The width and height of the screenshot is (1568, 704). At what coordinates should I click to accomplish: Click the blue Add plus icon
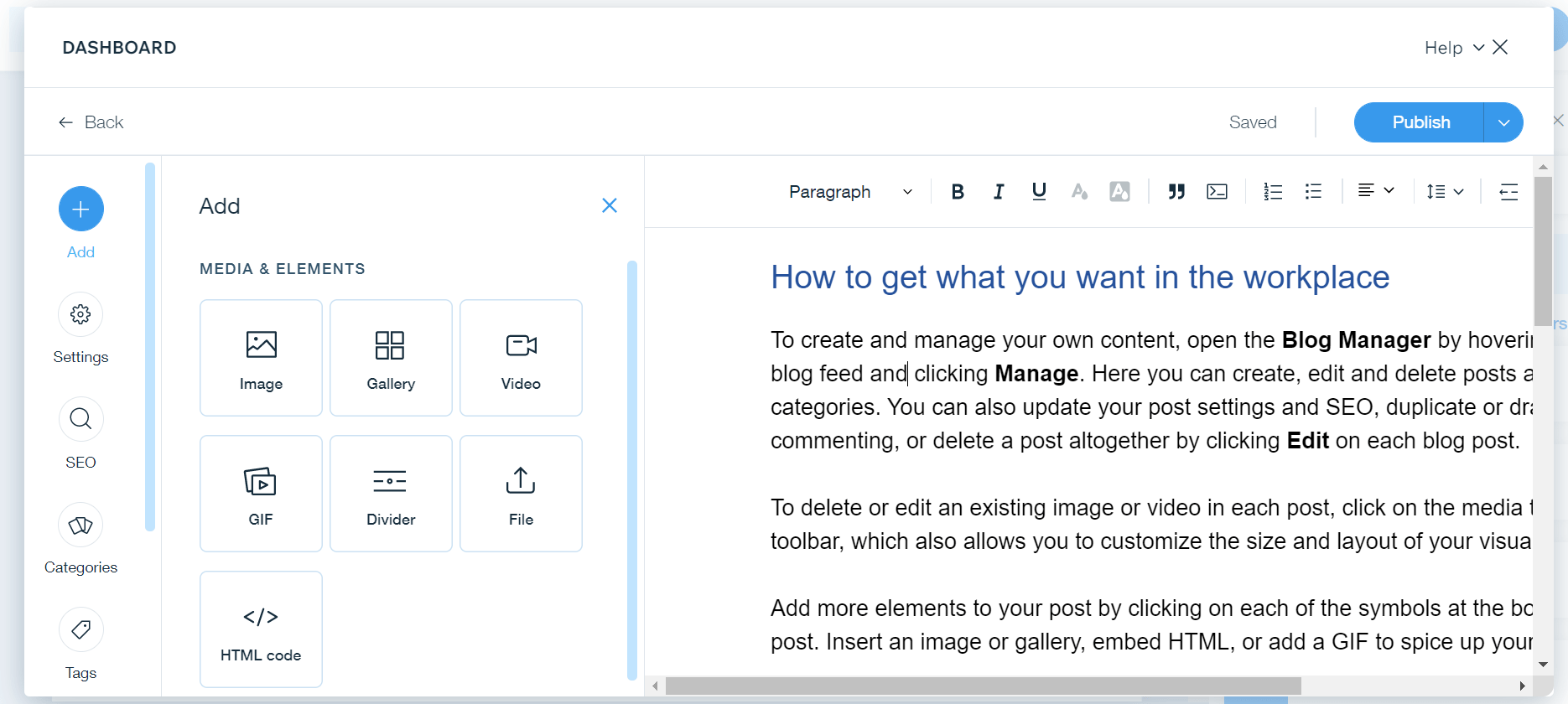[81, 209]
